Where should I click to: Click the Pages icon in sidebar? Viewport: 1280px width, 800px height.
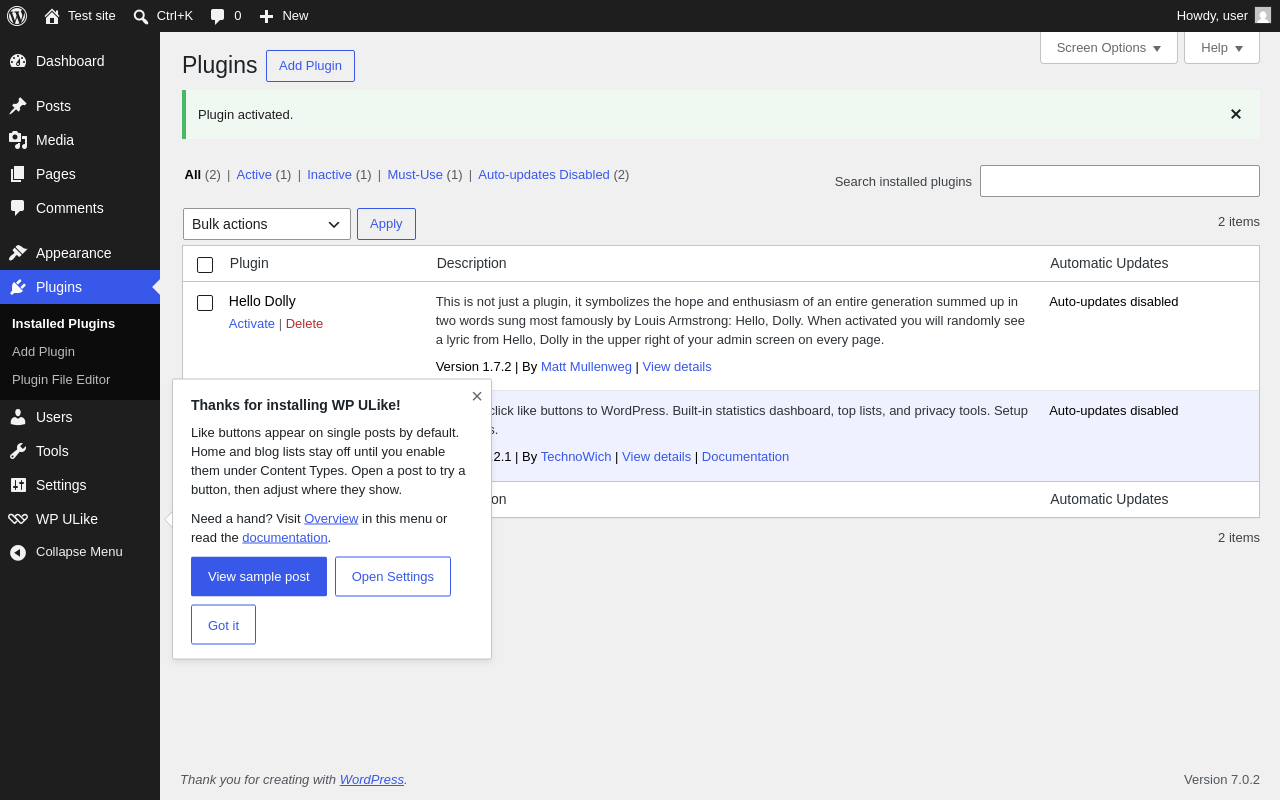[18, 174]
